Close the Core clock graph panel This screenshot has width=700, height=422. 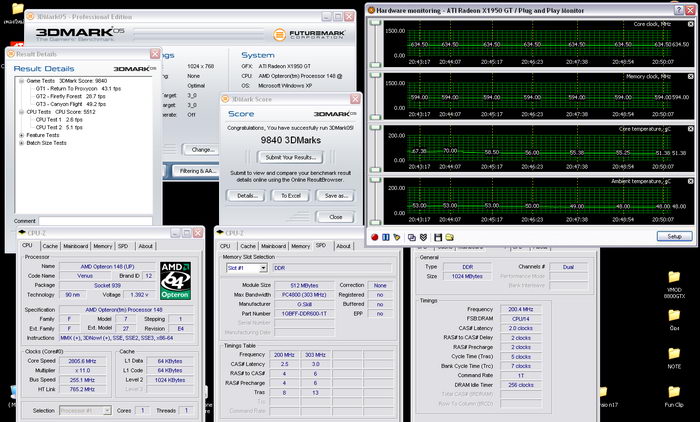(x=690, y=24)
